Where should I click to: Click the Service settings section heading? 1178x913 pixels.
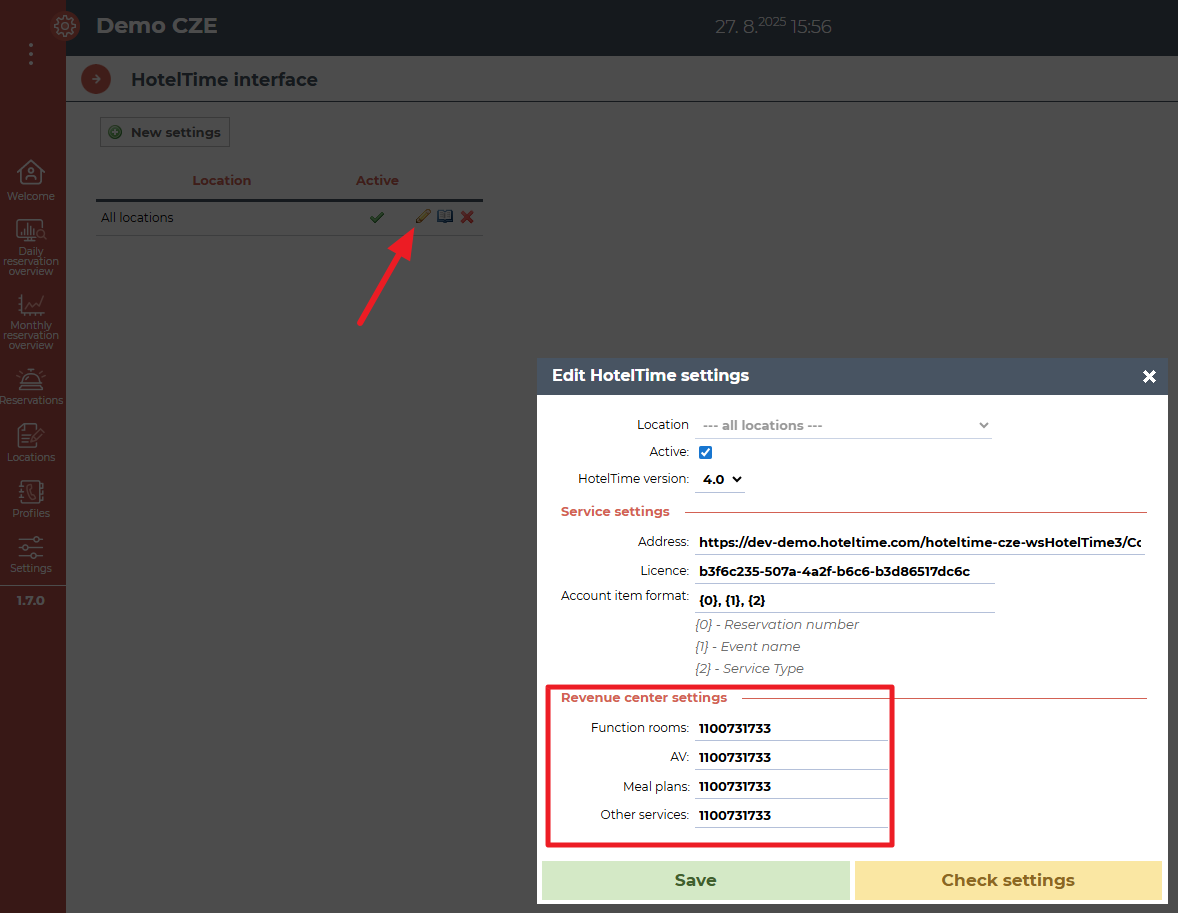click(x=615, y=511)
